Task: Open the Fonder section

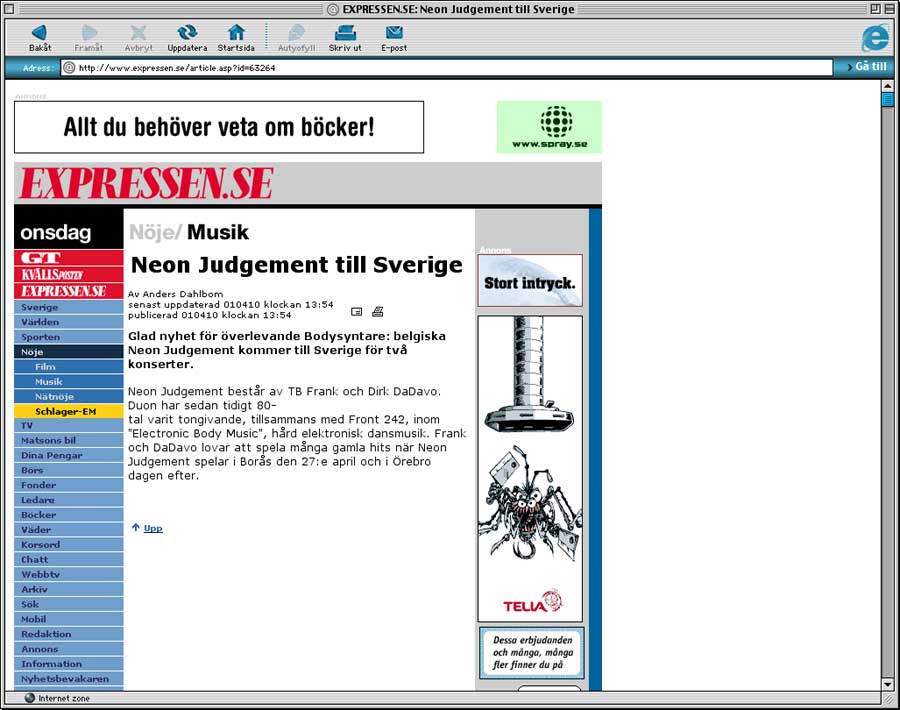Action: 68,485
